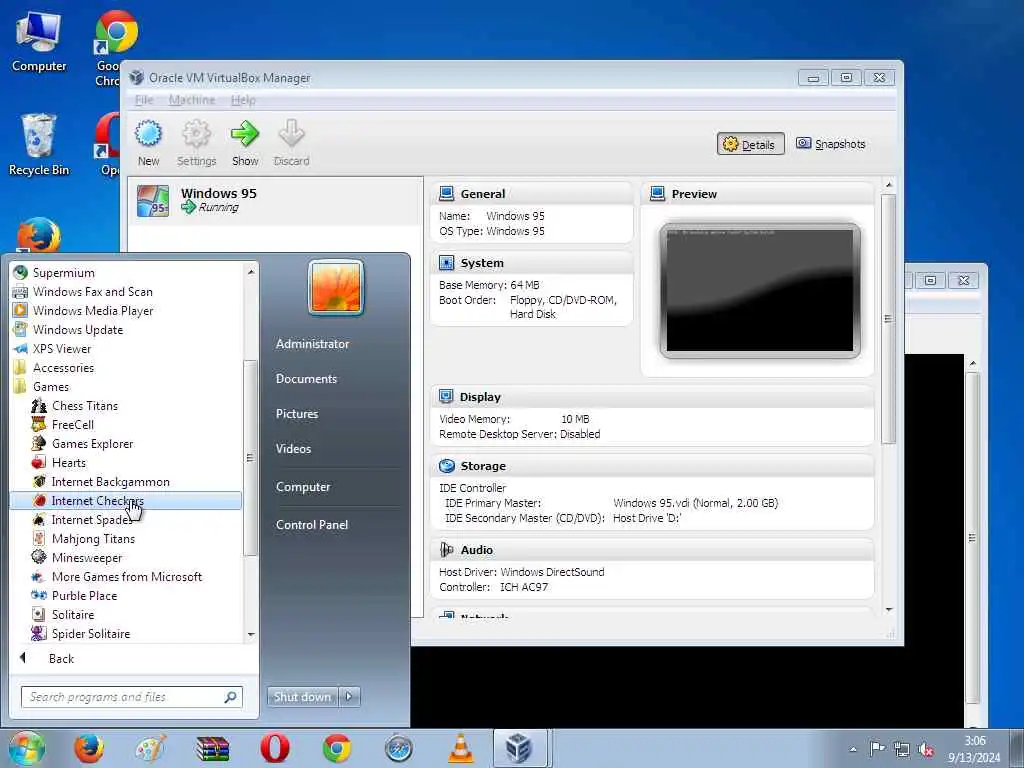Launch Internet Checkers
Image resolution: width=1024 pixels, height=768 pixels.
point(126,500)
